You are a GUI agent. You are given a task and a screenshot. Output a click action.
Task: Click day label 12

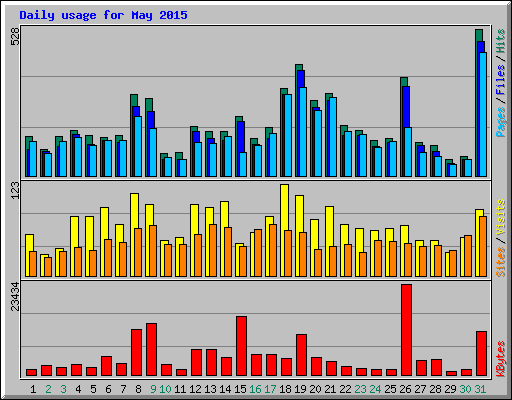pyautogui.click(x=195, y=389)
